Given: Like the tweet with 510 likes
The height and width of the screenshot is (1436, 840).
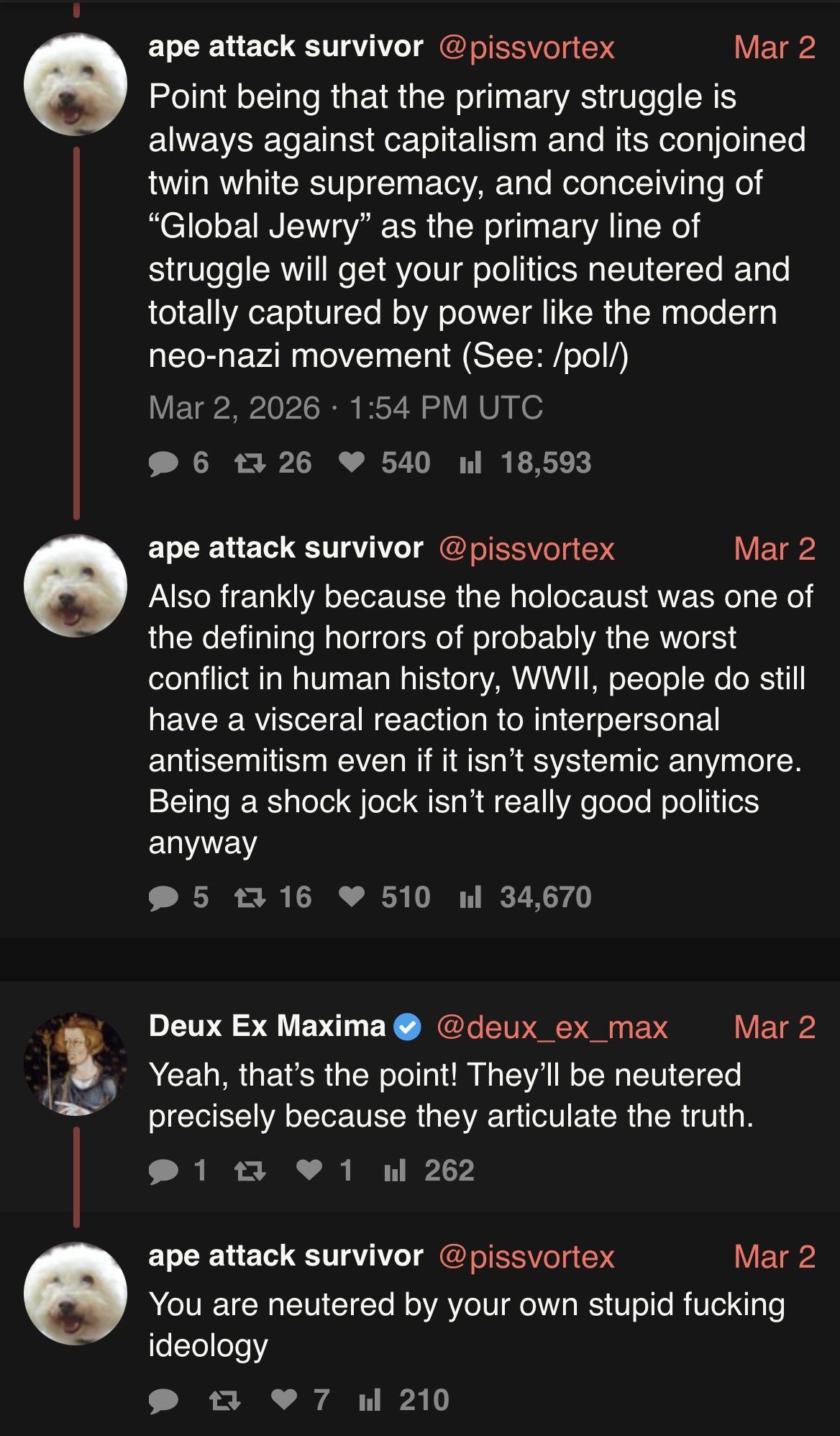Looking at the screenshot, I should (351, 898).
